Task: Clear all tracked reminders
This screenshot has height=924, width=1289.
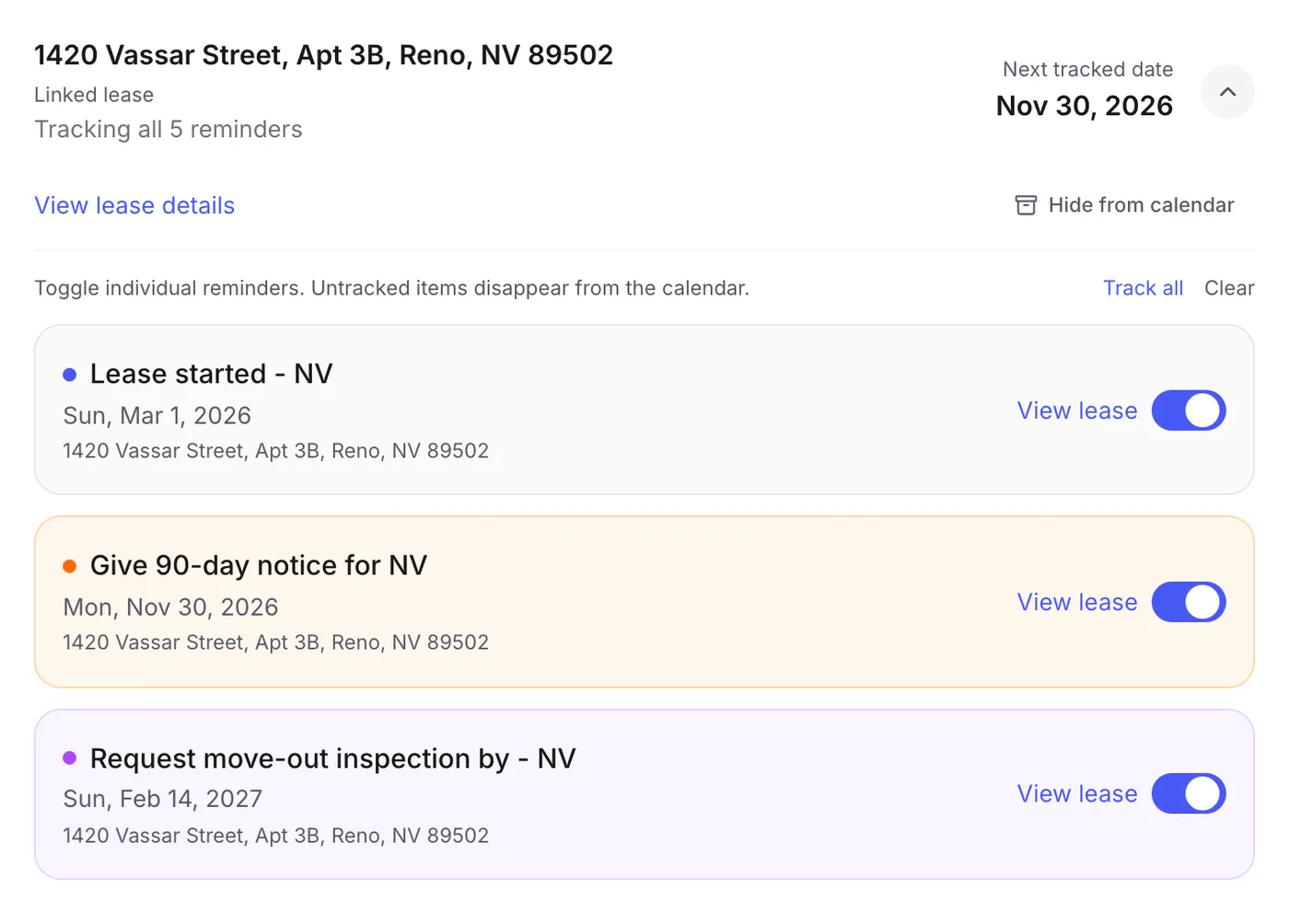Action: coord(1229,288)
